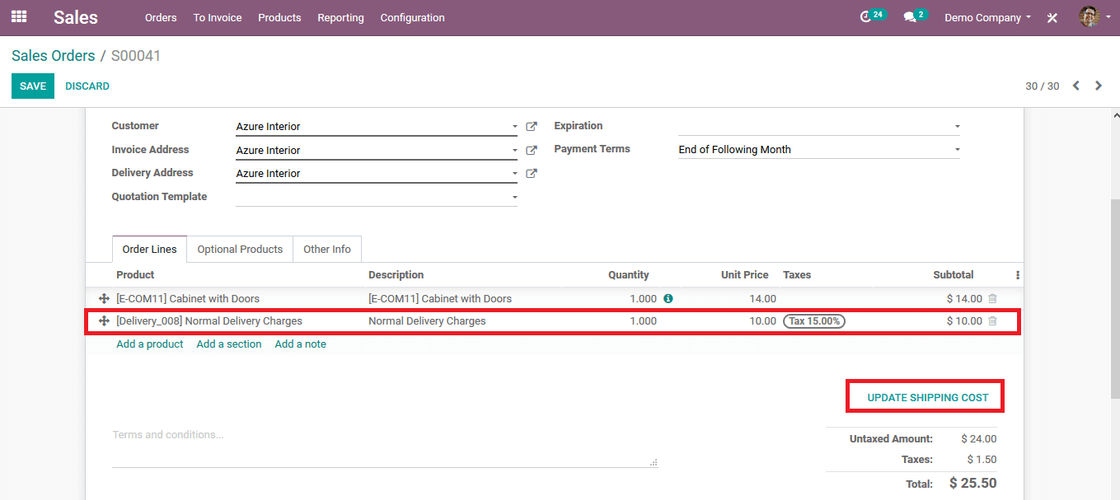Expand the Quotation Template dropdown

[514, 197]
